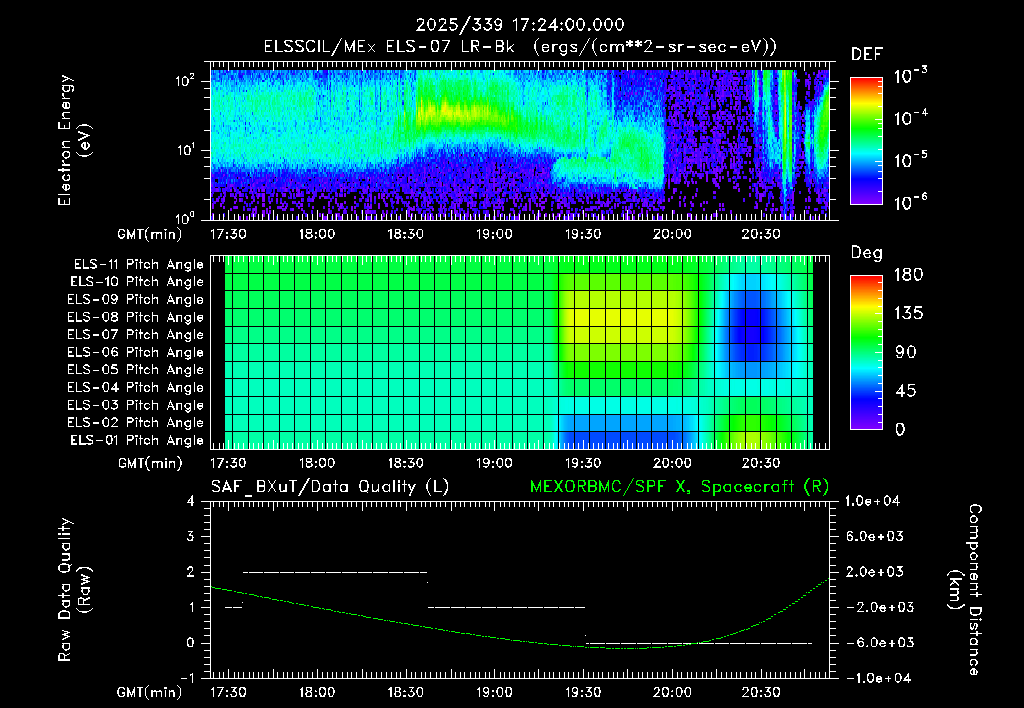This screenshot has height=708, width=1024.
Task: Click the 1.0e+04 right axis value
Action: (x=872, y=501)
